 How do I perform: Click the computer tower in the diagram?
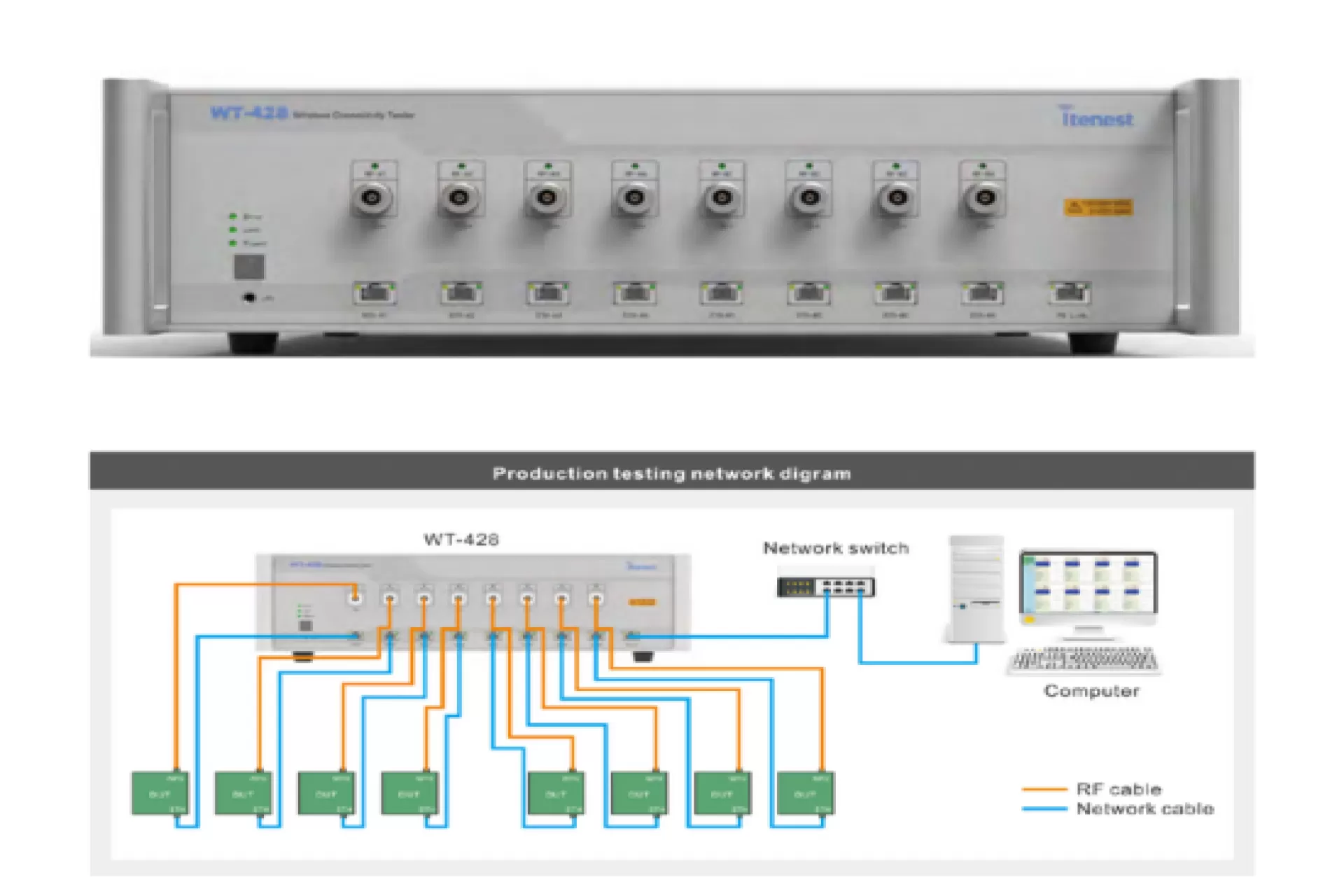(976, 589)
